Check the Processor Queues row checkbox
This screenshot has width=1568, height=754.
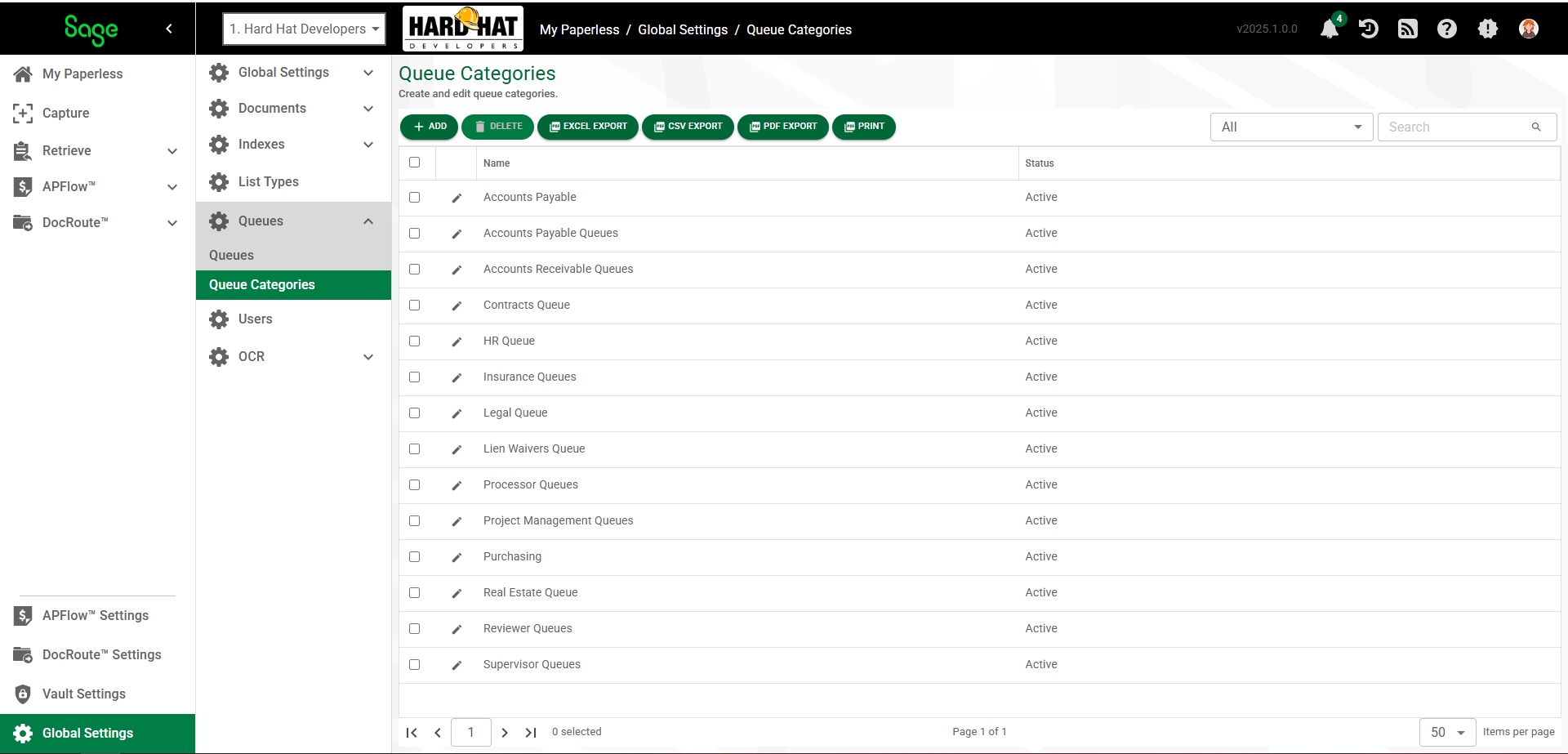[415, 484]
